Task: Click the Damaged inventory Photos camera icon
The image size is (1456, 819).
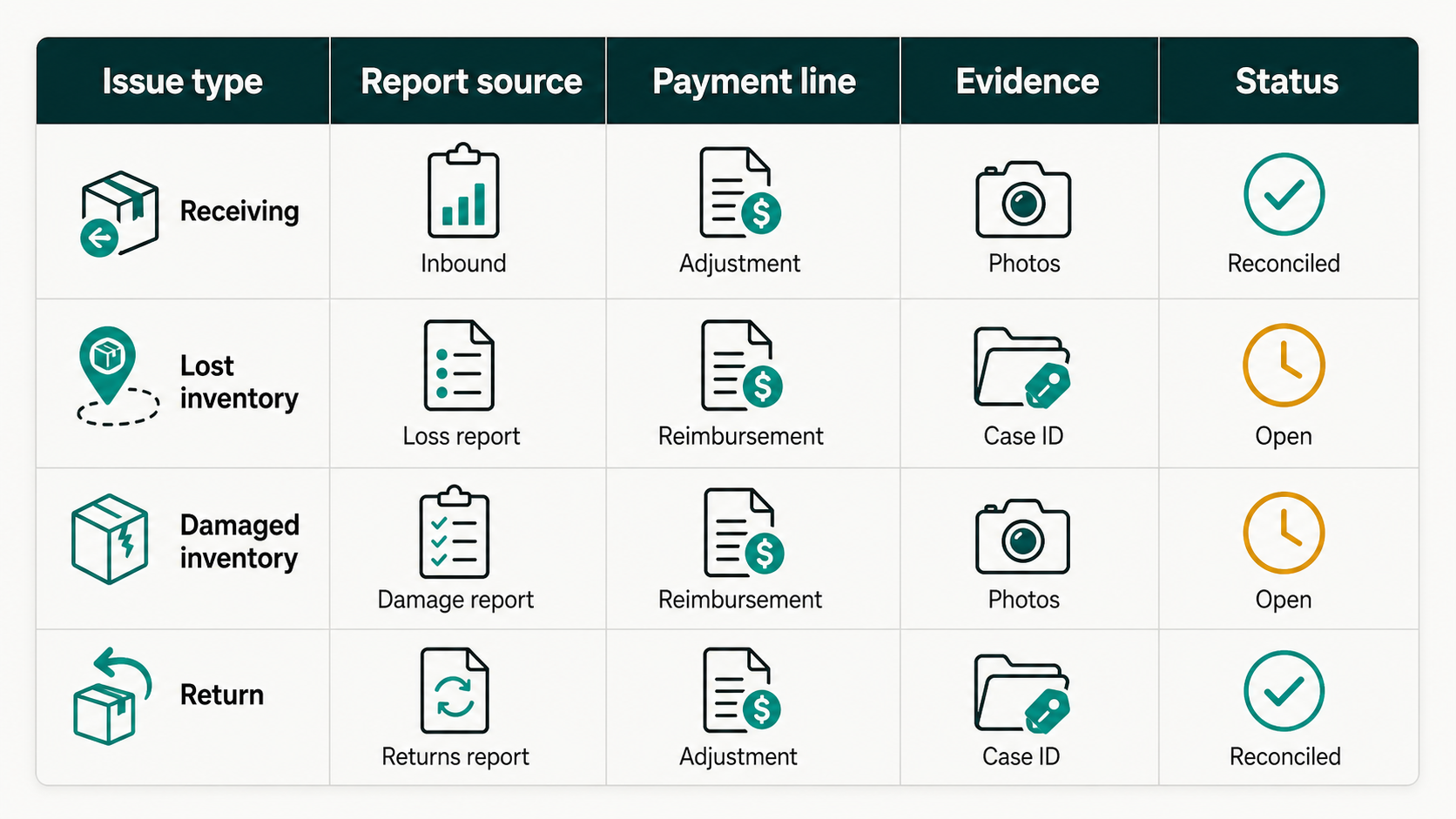Action: click(x=1022, y=536)
